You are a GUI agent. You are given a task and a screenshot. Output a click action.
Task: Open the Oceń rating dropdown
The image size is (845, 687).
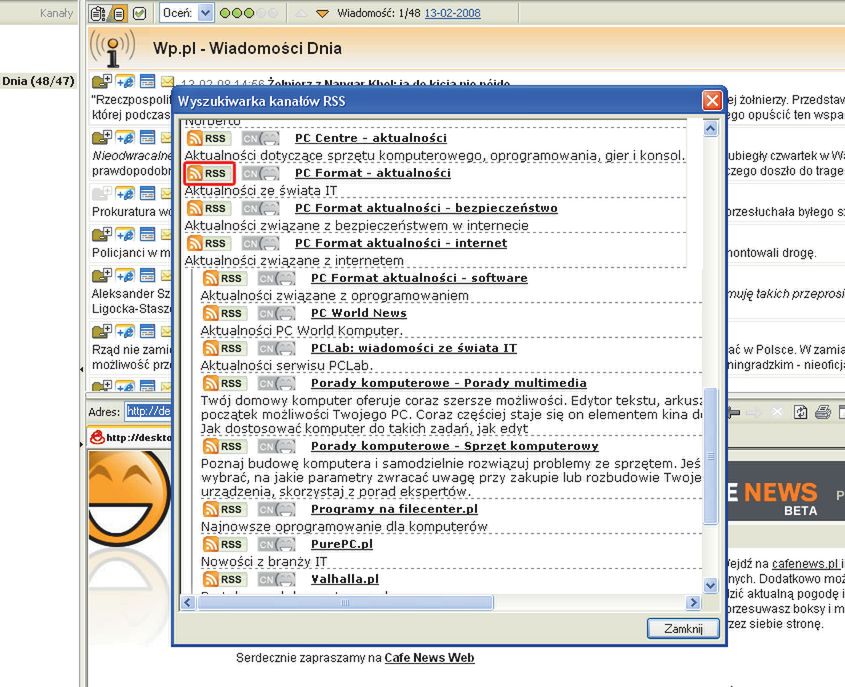pos(205,13)
